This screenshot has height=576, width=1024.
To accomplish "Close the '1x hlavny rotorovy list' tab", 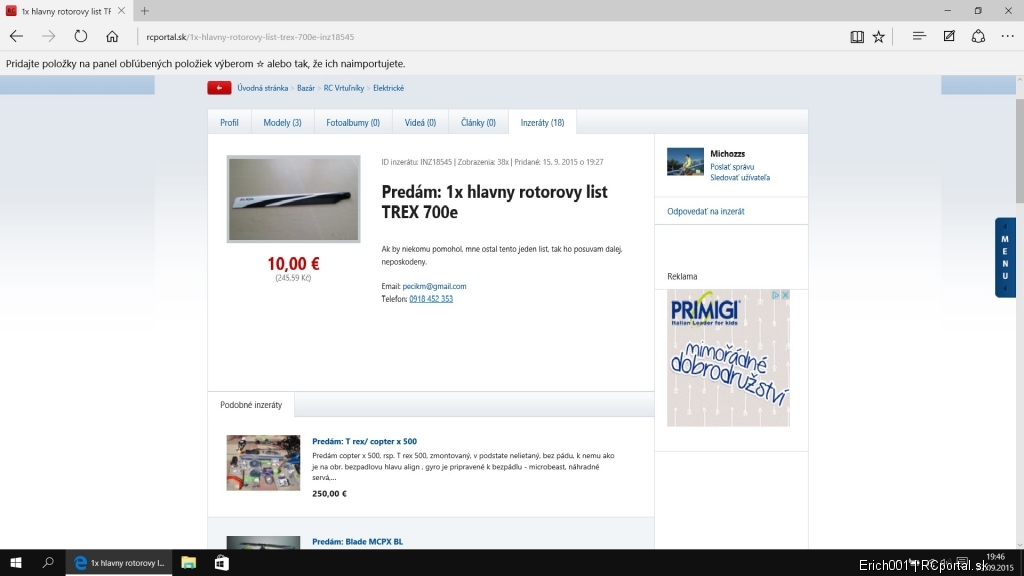I will [121, 11].
